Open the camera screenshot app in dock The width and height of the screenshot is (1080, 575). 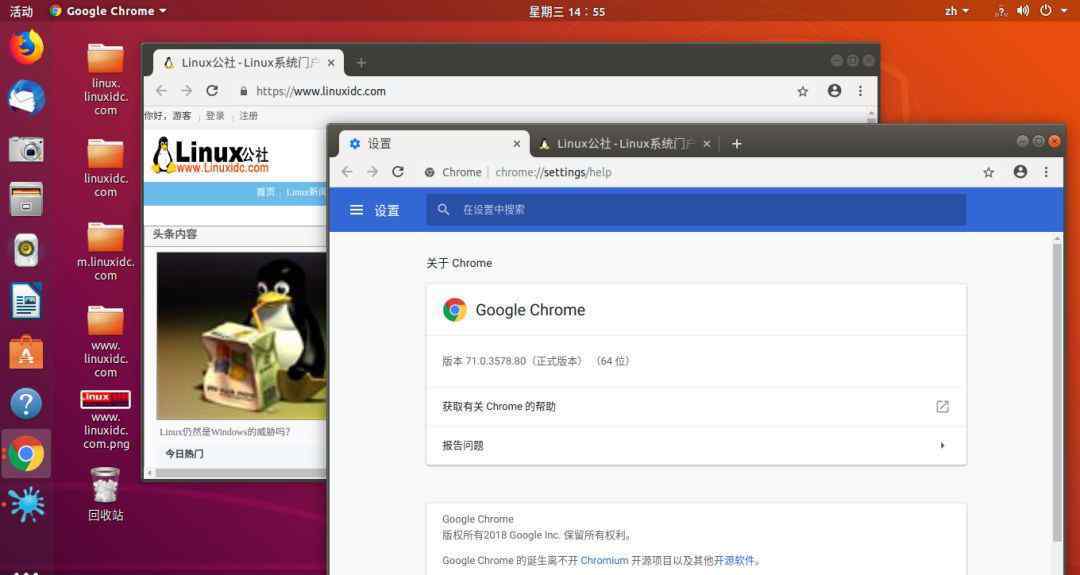(26, 149)
